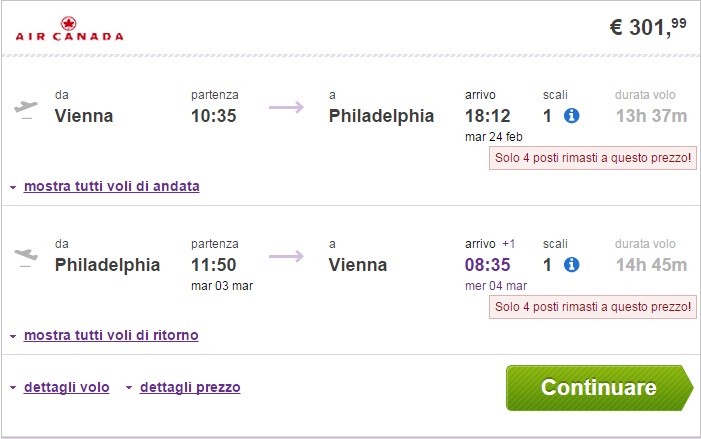Click the outbound "Solo 4 posti rimasti" notice

(x=592, y=158)
